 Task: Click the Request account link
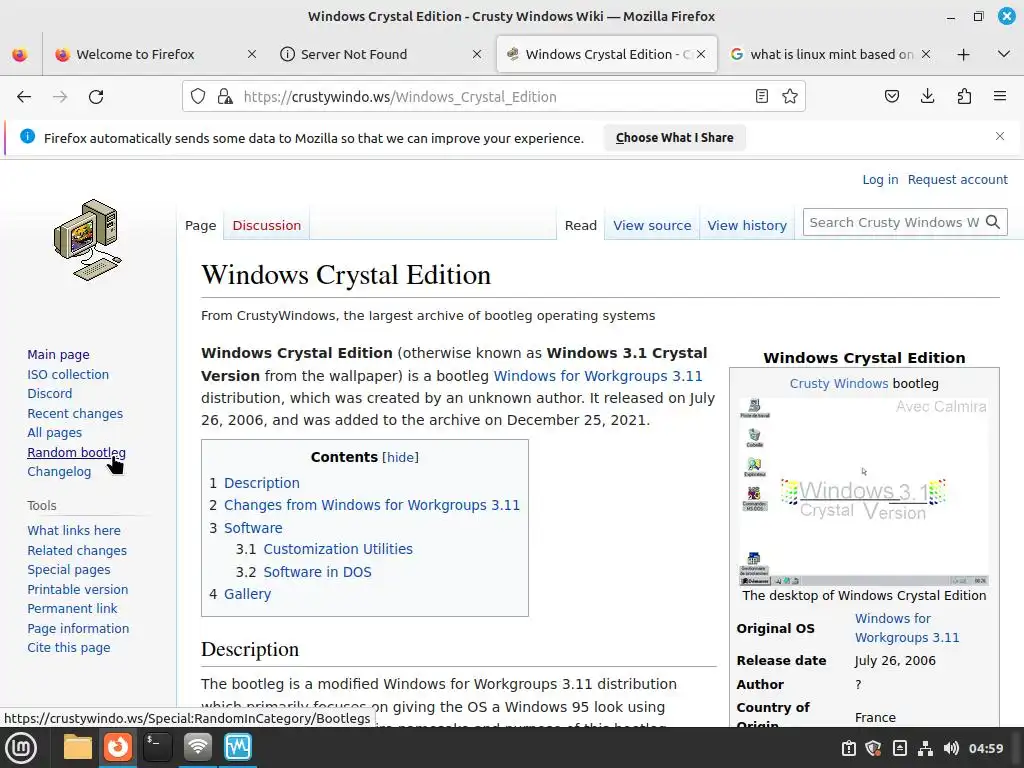pyautogui.click(x=957, y=180)
